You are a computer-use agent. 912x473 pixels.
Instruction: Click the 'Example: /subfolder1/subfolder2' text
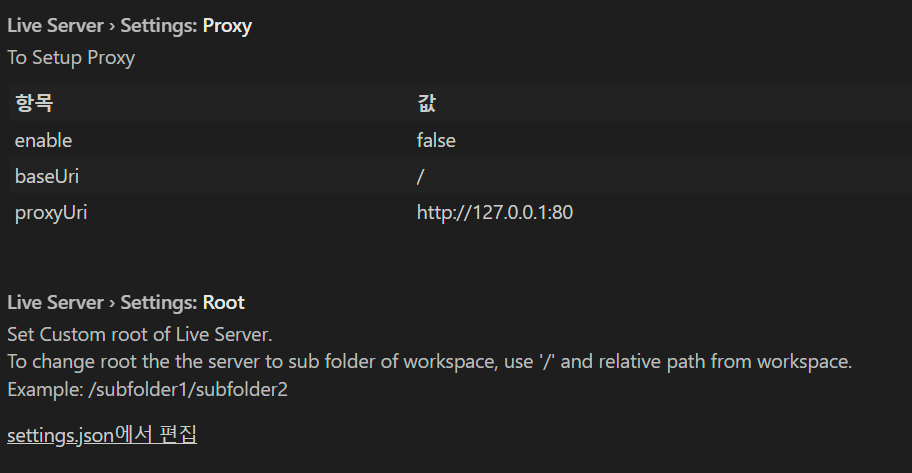click(x=147, y=389)
